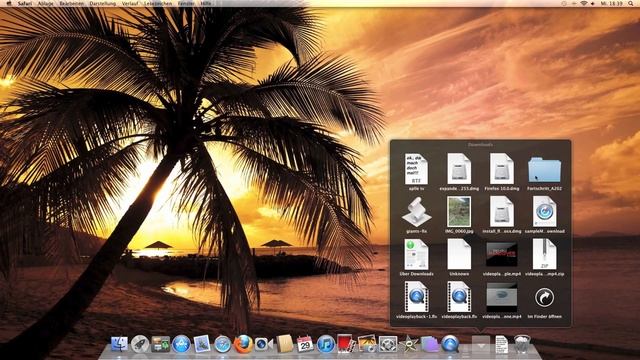640x360 pixels.
Task: Open the videopla…ene.mp4 video thumbnail
Action: (502, 297)
